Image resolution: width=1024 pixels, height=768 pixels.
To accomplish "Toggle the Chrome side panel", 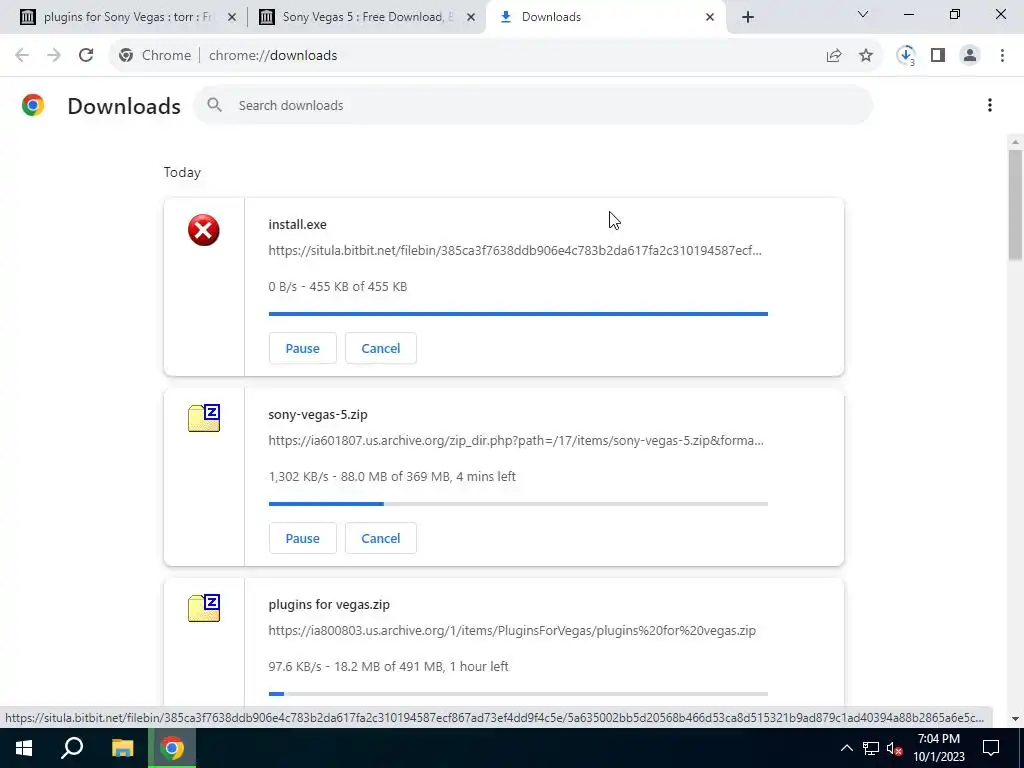I will 938,56.
